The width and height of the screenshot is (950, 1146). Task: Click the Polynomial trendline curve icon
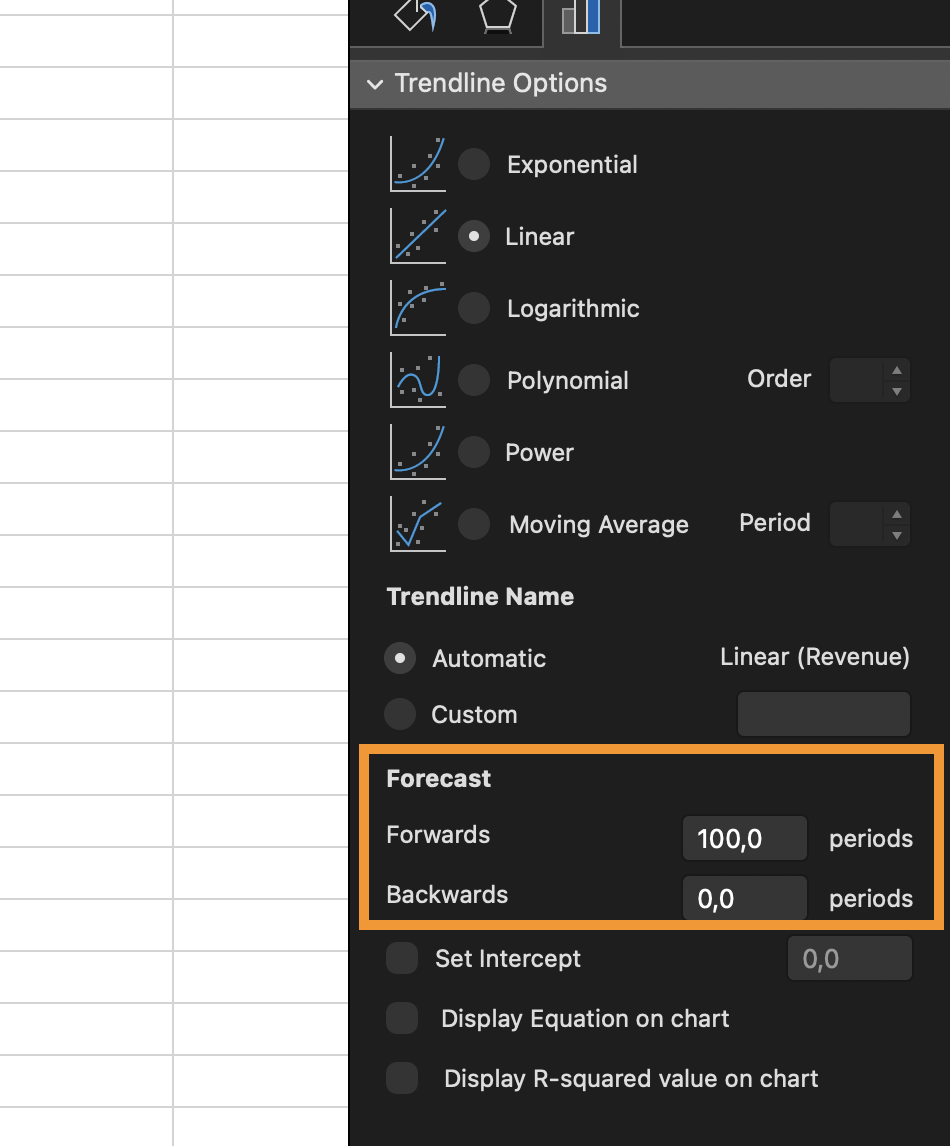point(418,380)
